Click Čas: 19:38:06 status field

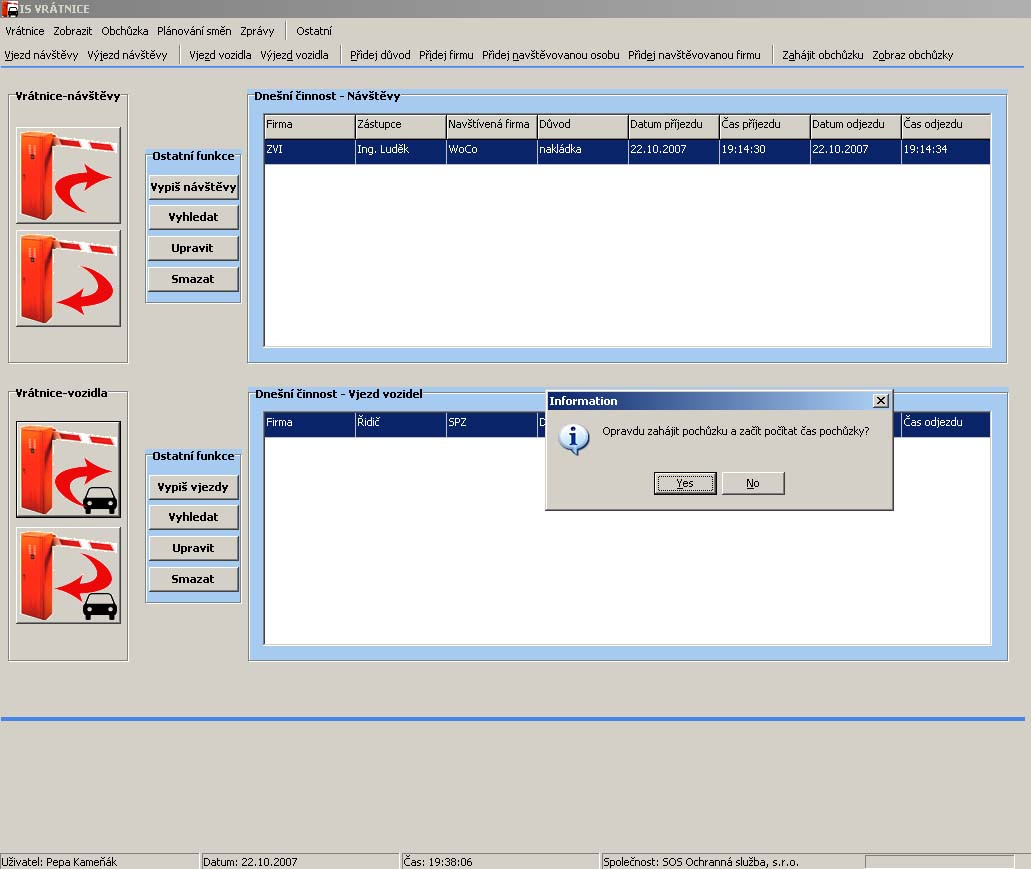point(501,862)
